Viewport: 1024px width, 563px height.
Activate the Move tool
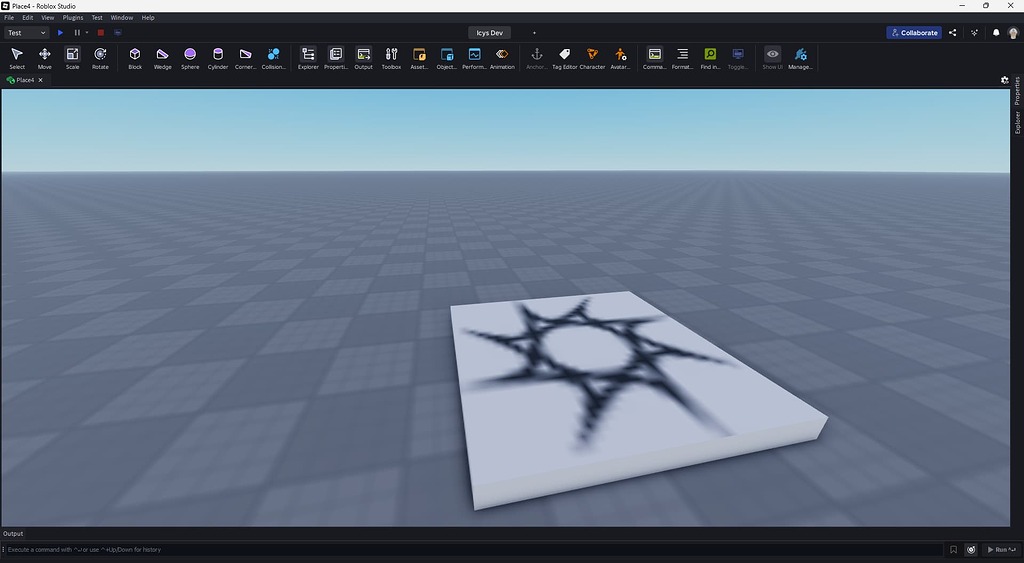click(x=44, y=58)
